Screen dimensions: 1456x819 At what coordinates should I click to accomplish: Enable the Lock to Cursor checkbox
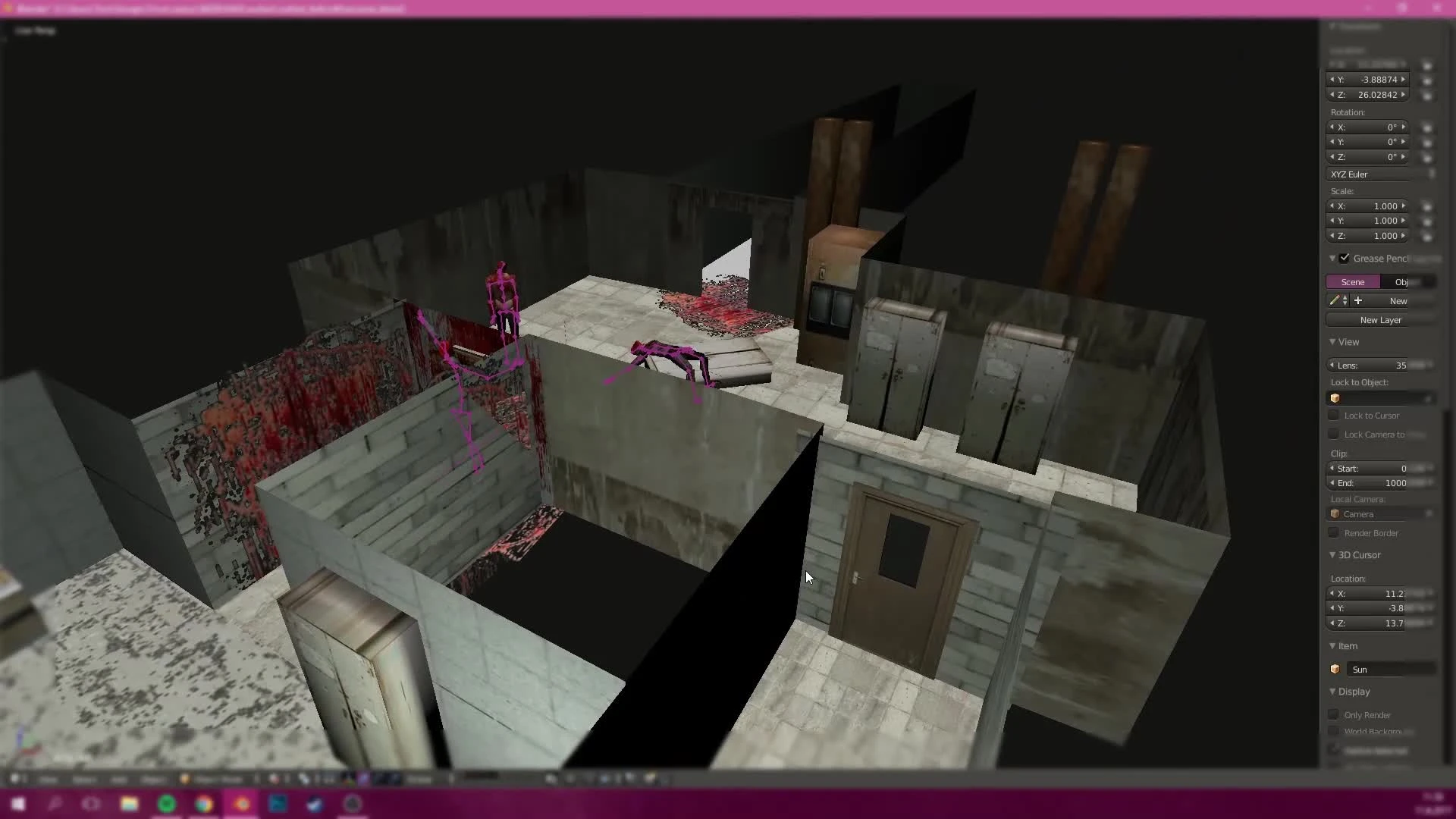pyautogui.click(x=1334, y=416)
